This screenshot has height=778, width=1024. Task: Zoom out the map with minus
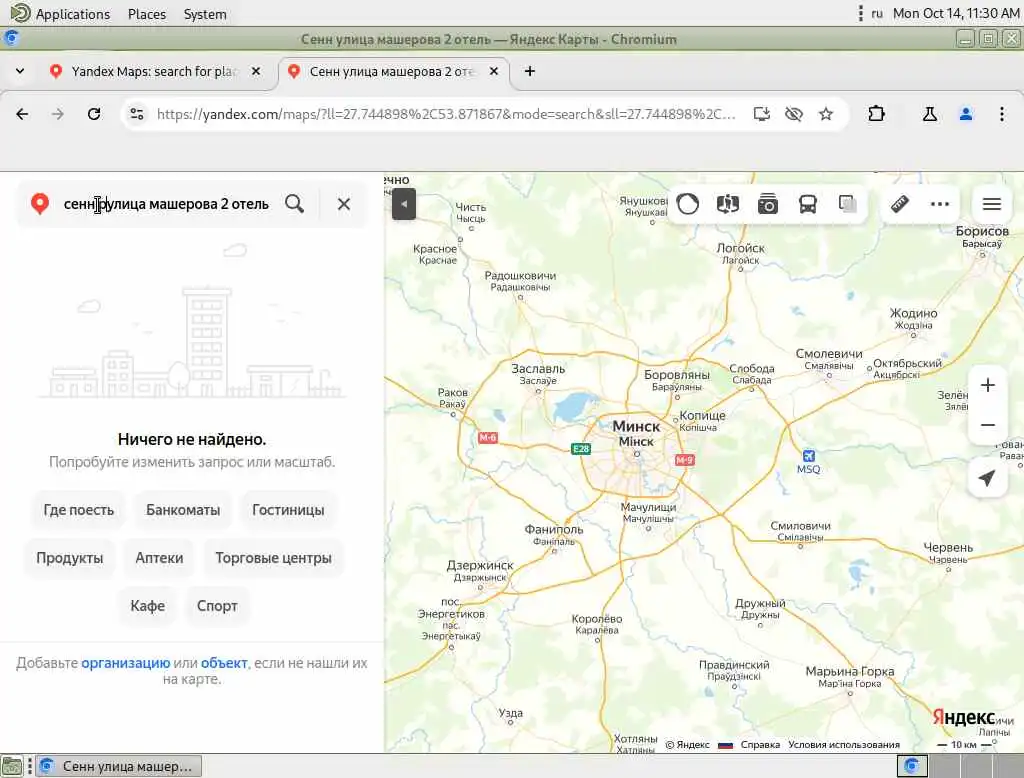click(x=987, y=425)
